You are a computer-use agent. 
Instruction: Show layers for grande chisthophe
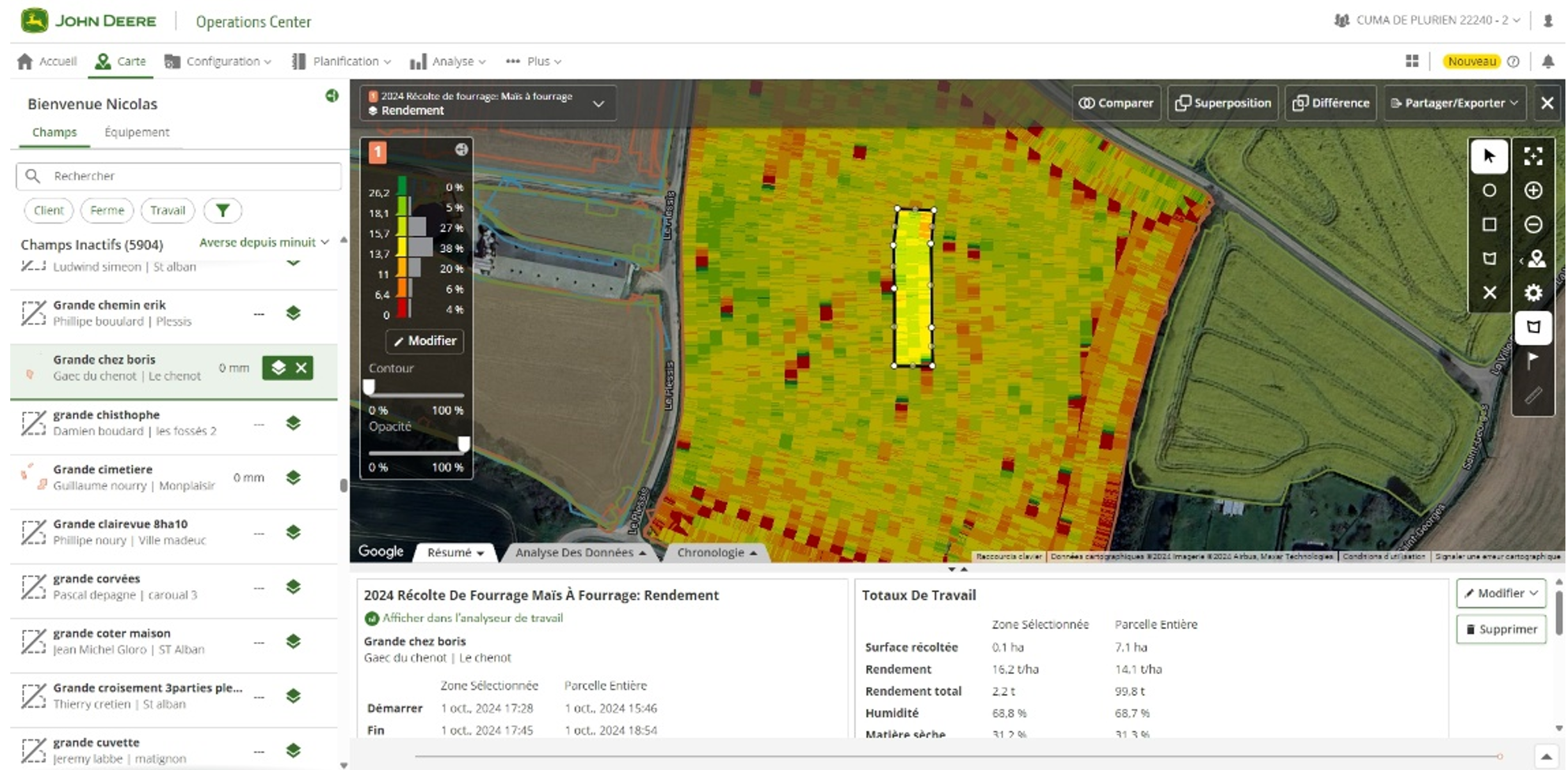point(293,423)
